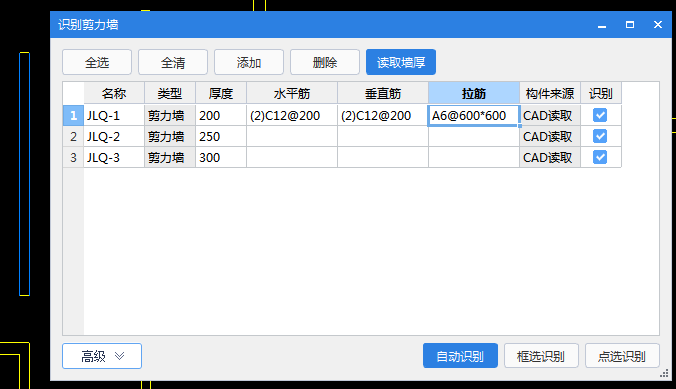Screen dimensions: 676x389
Task: Click the 读取墙厚 button
Action: (401, 62)
